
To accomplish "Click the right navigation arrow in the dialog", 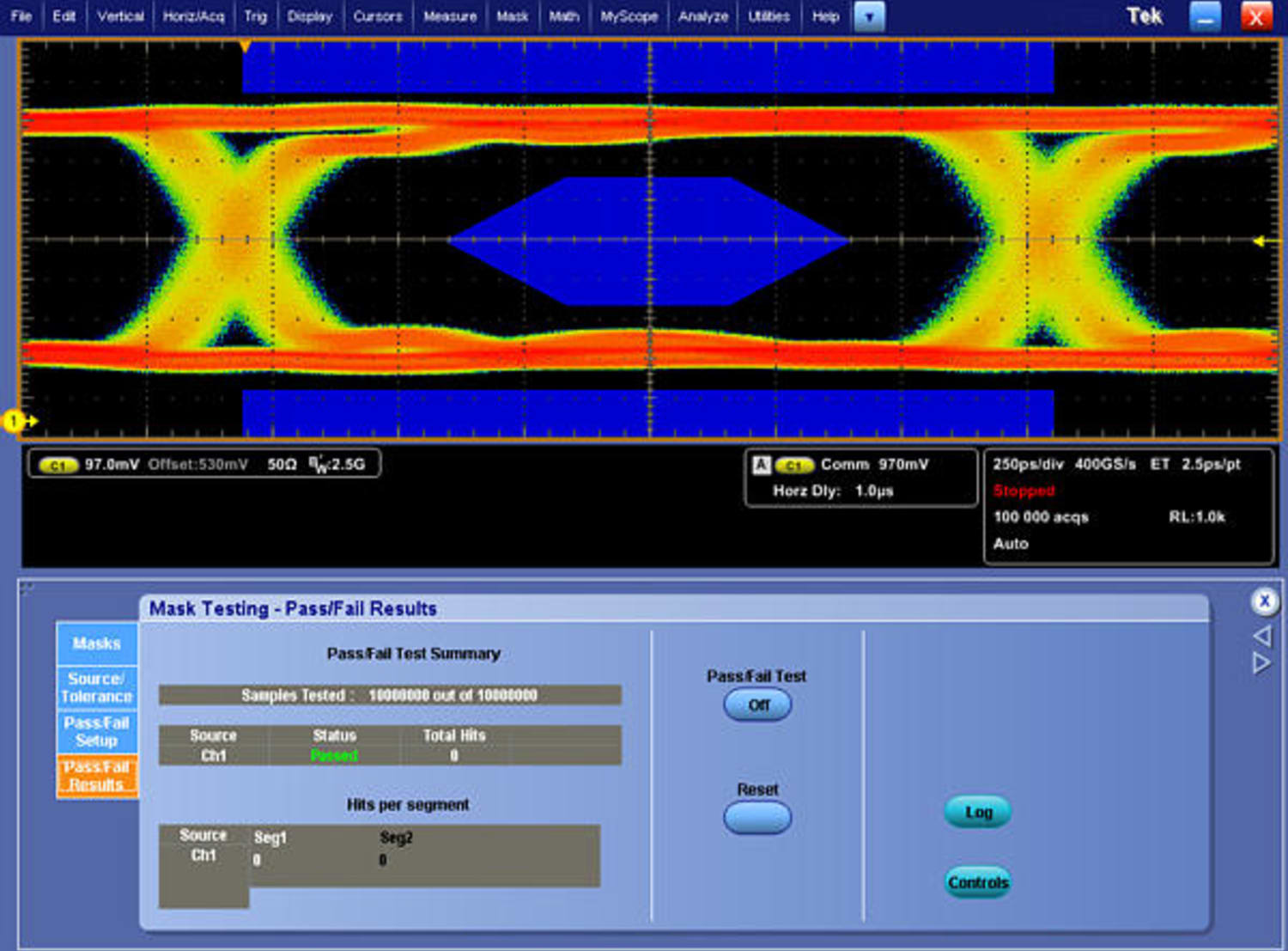I will point(1261,662).
